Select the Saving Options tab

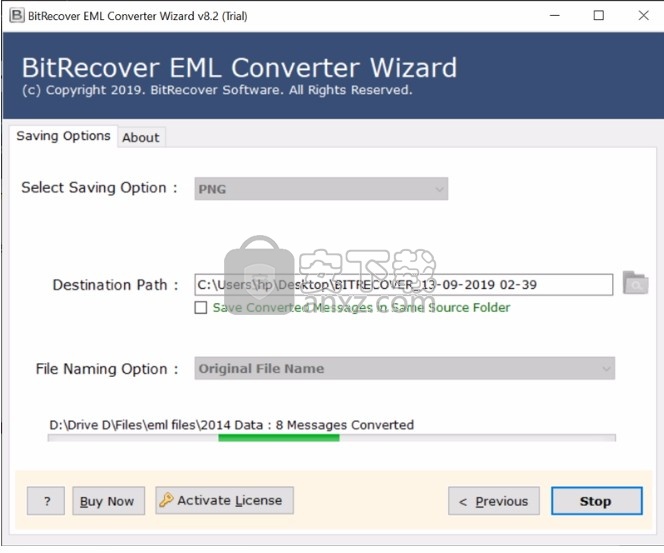(63, 136)
